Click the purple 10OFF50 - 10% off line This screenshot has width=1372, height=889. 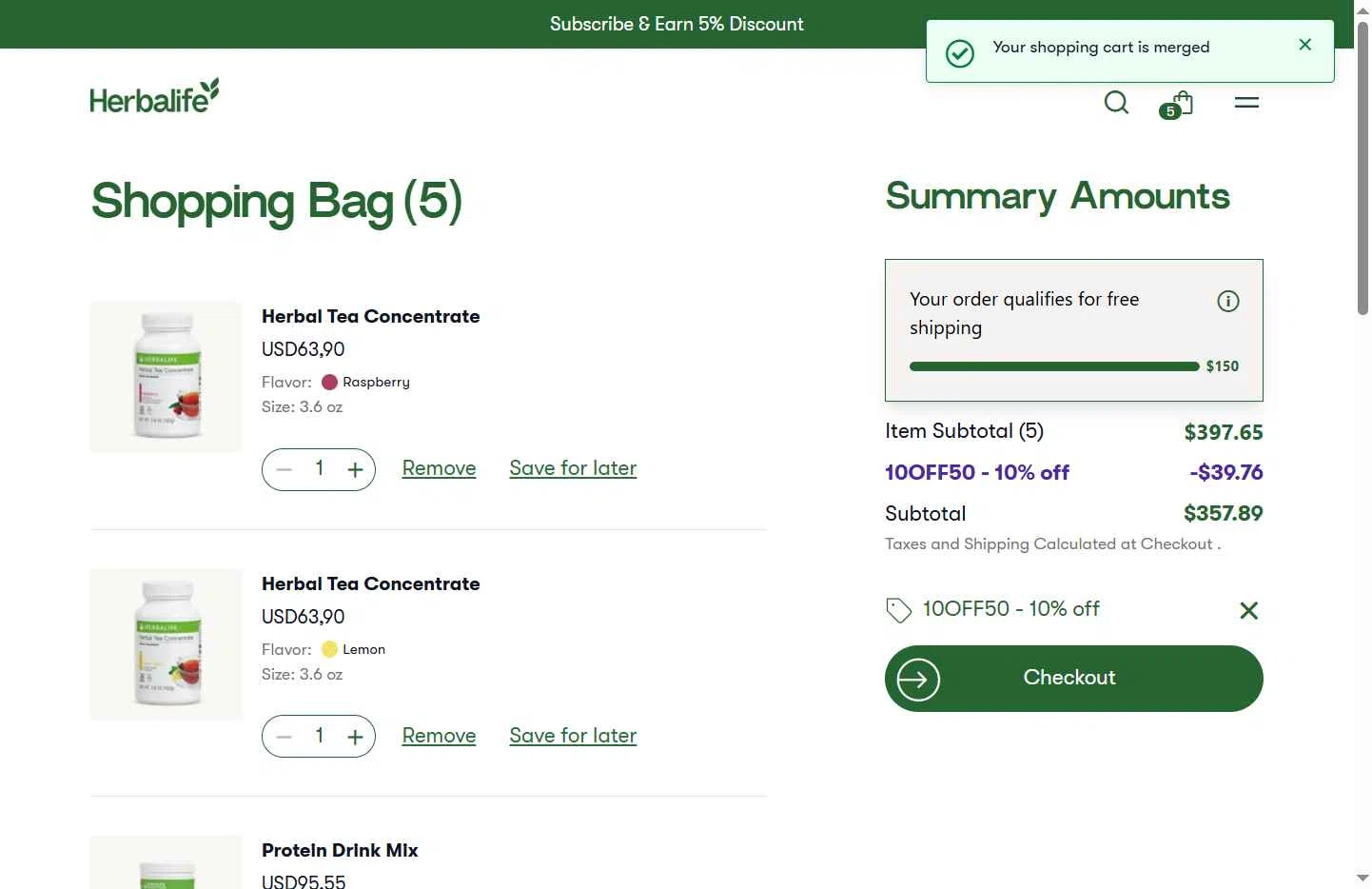pos(977,473)
